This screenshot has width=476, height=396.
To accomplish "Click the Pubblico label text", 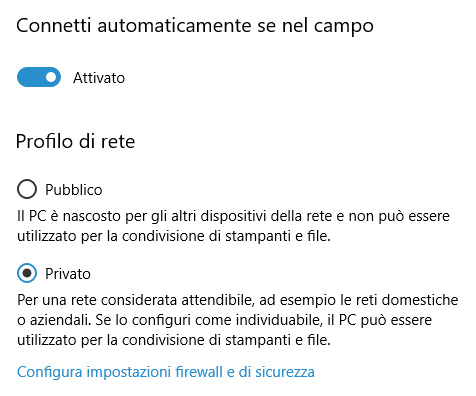I will pyautogui.click(x=74, y=190).
